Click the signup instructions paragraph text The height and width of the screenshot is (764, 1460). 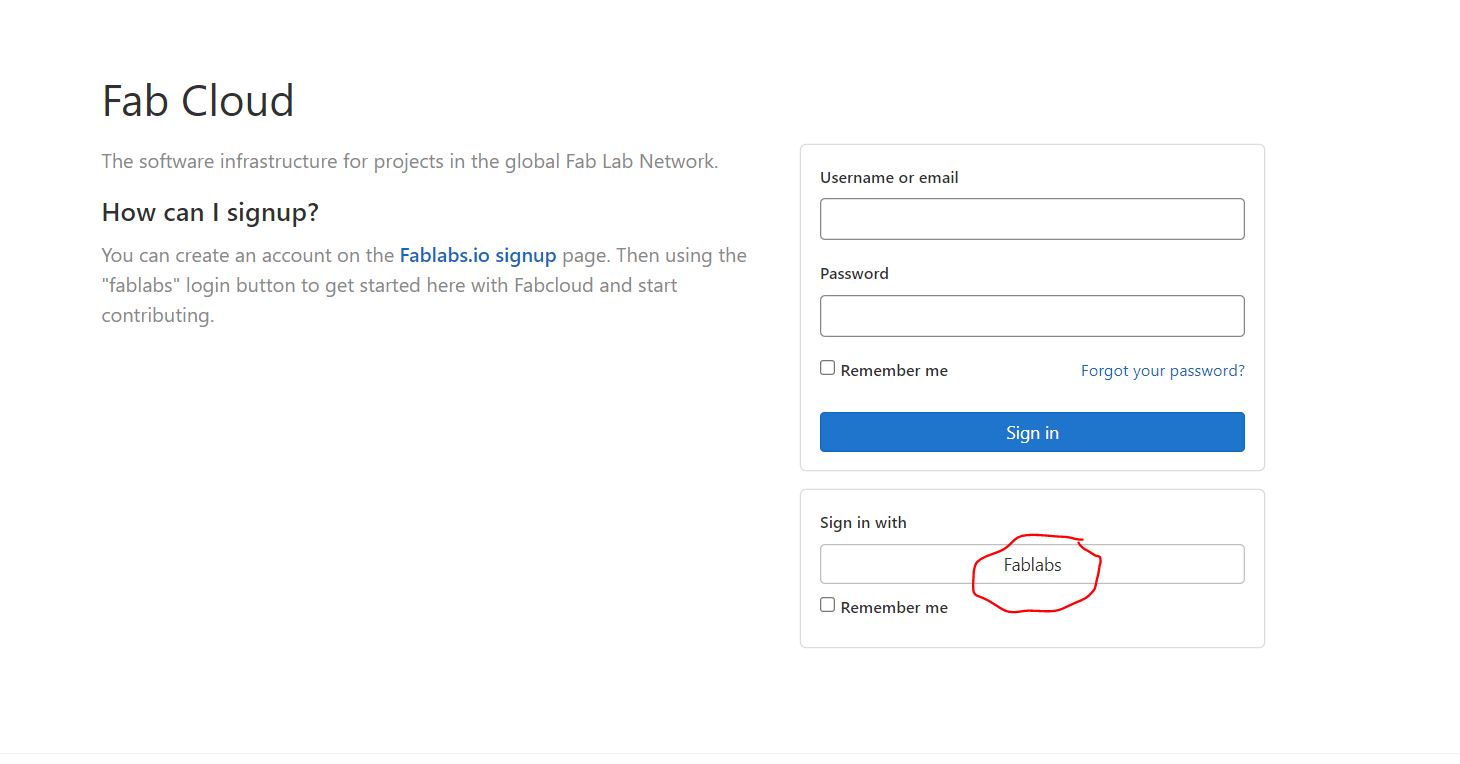[x=424, y=285]
